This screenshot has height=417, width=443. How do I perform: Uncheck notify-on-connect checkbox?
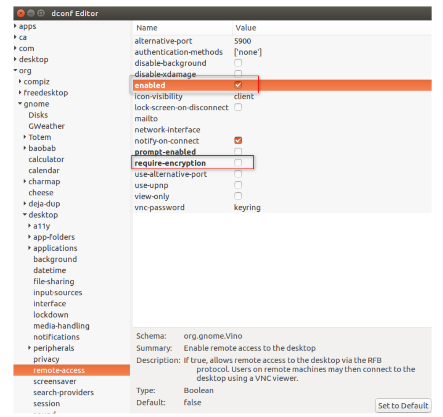238,140
